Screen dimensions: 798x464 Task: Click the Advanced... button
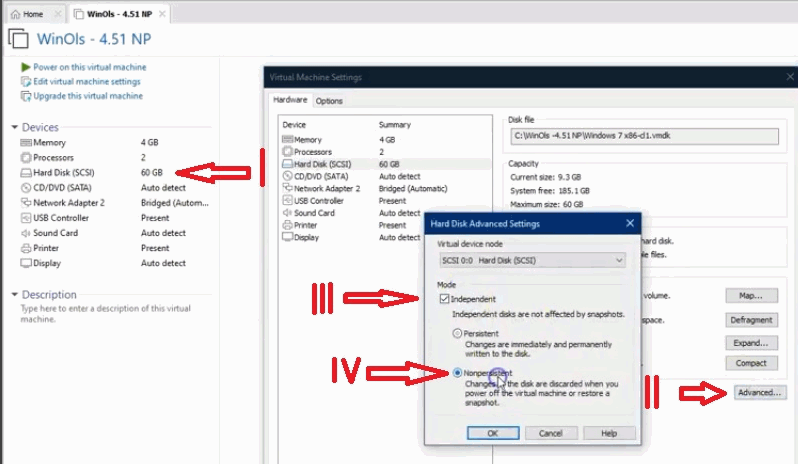pyautogui.click(x=759, y=393)
